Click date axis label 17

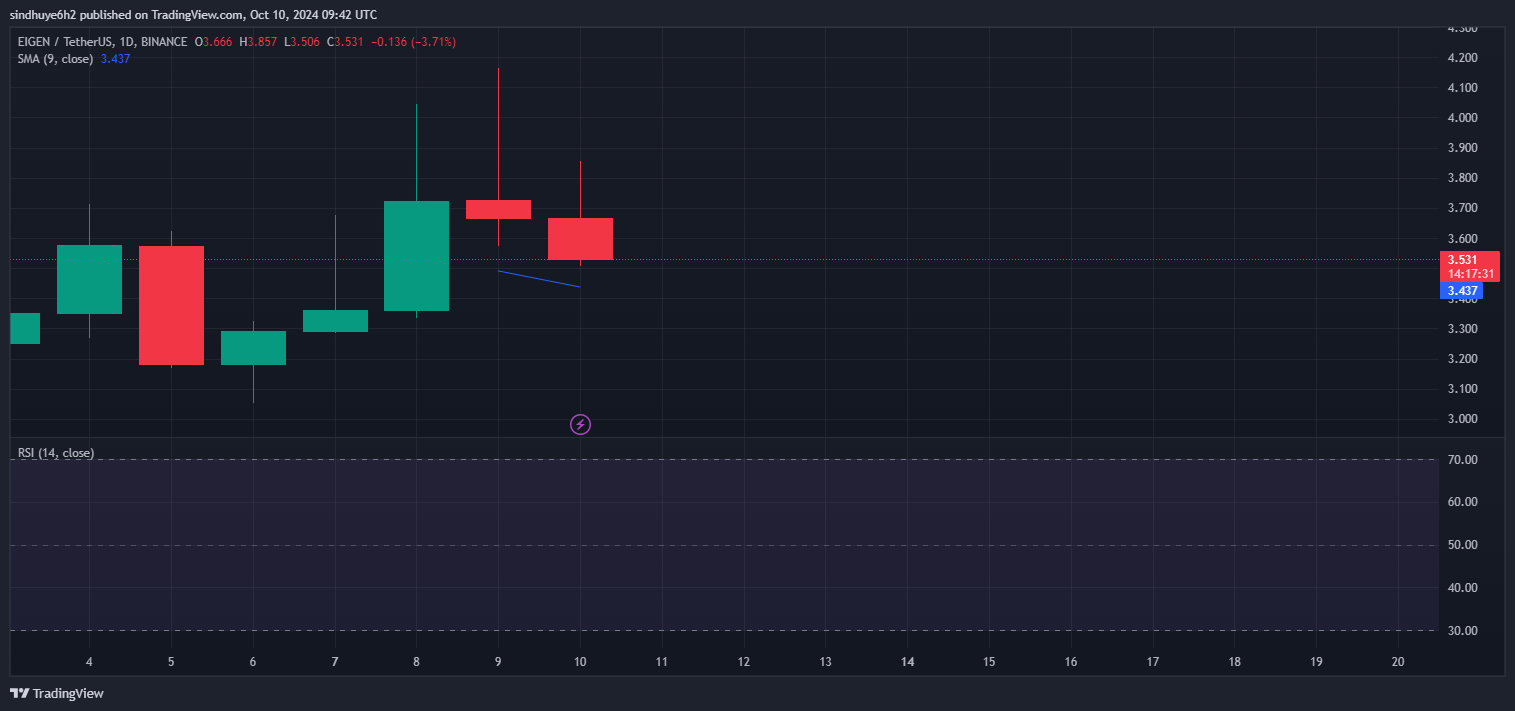(1153, 662)
